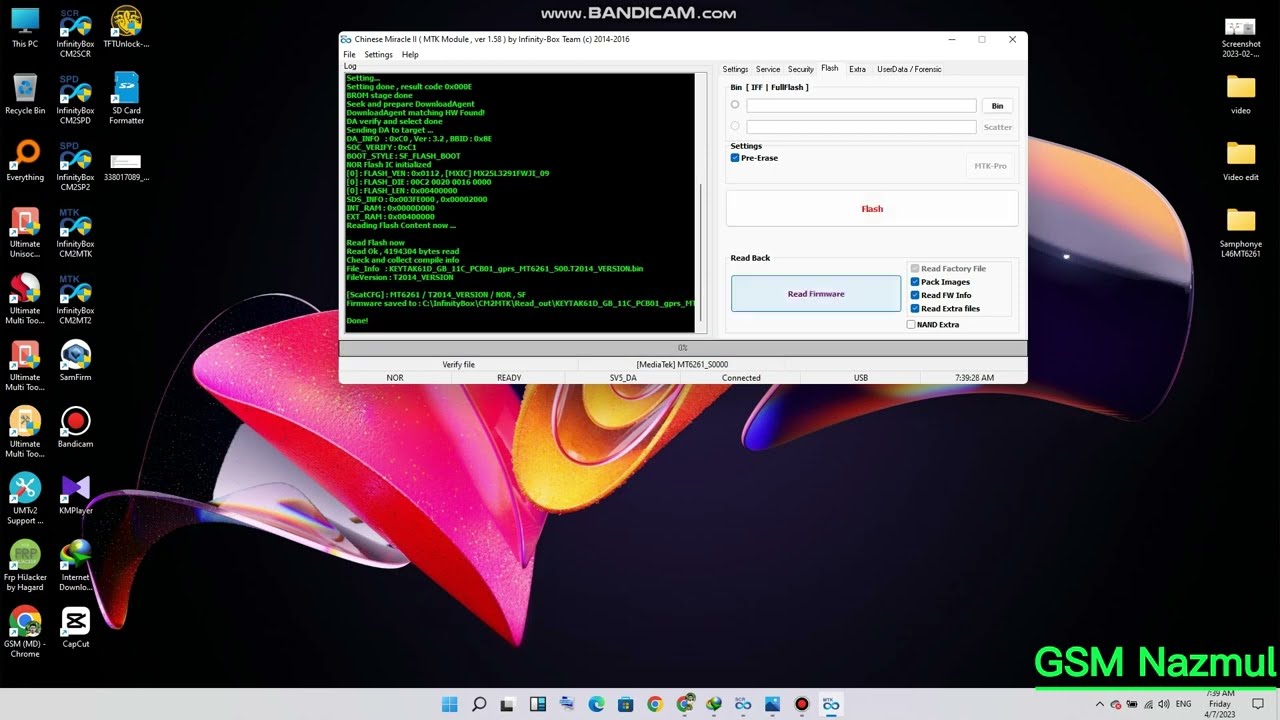Click the Read Firmware button

tap(816, 294)
